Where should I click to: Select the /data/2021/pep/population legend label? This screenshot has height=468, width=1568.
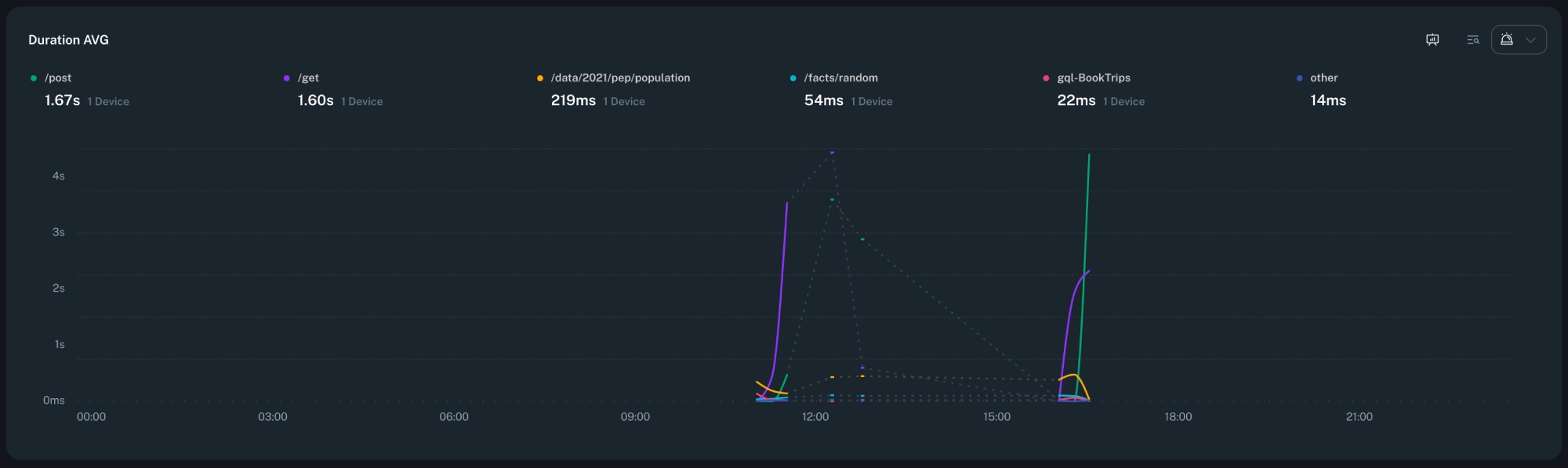620,78
